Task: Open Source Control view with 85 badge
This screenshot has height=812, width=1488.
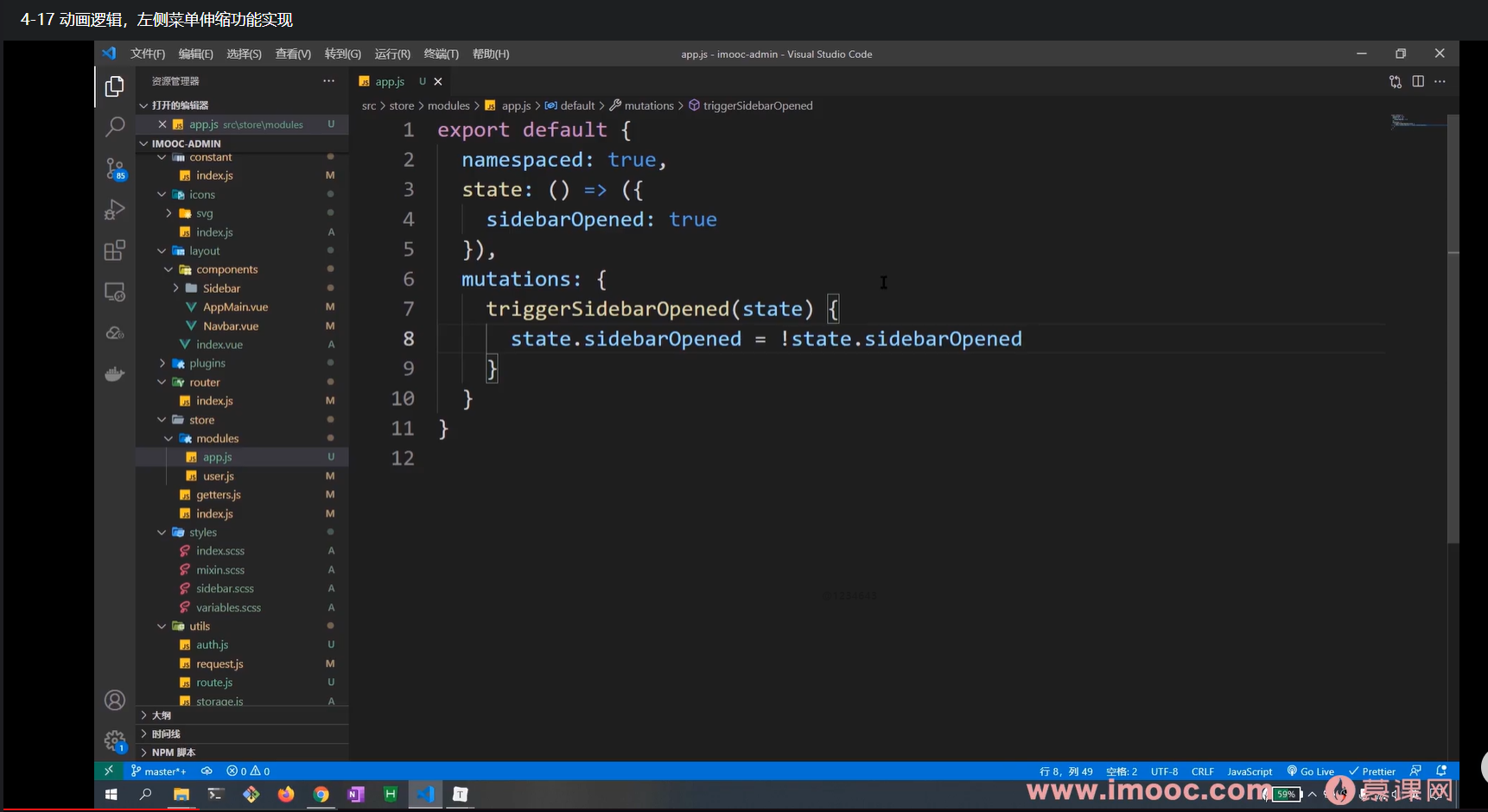Action: (114, 168)
